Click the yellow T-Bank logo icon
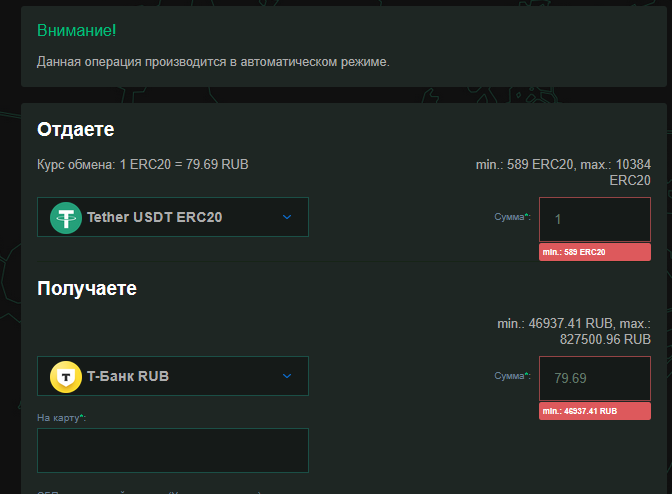Image resolution: width=672 pixels, height=494 pixels. coord(67,376)
